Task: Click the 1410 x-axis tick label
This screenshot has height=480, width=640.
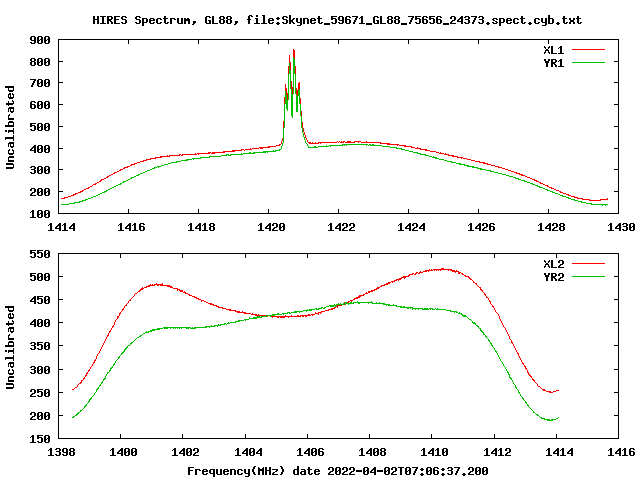Action: [434, 452]
